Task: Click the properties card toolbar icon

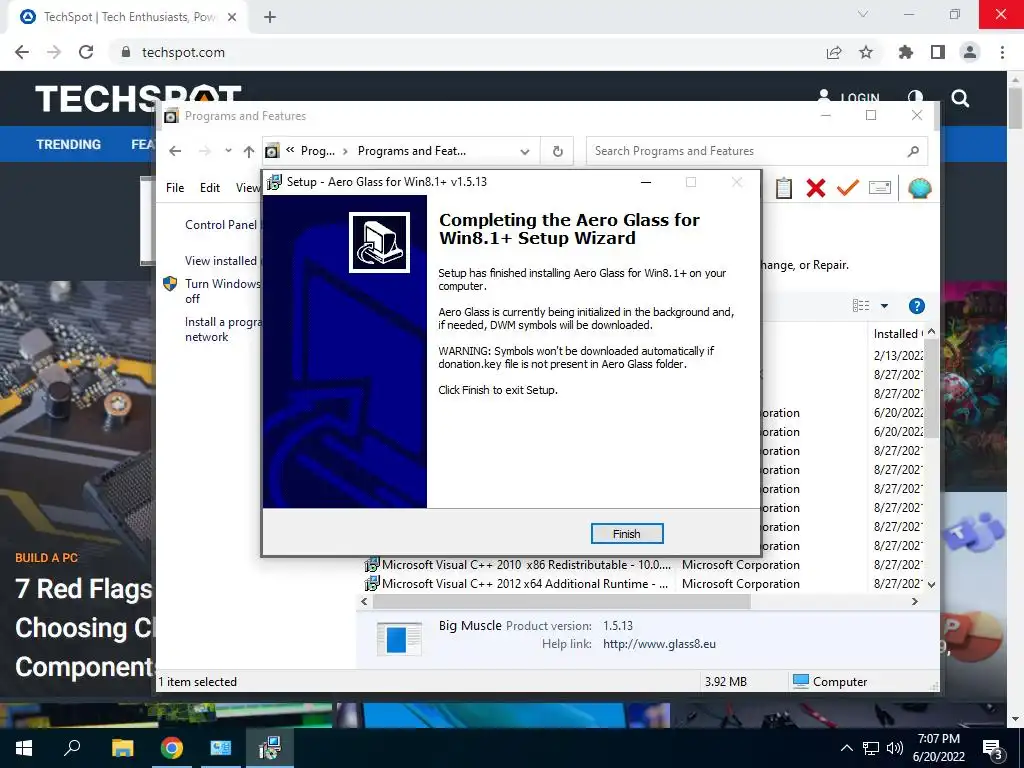Action: point(880,189)
